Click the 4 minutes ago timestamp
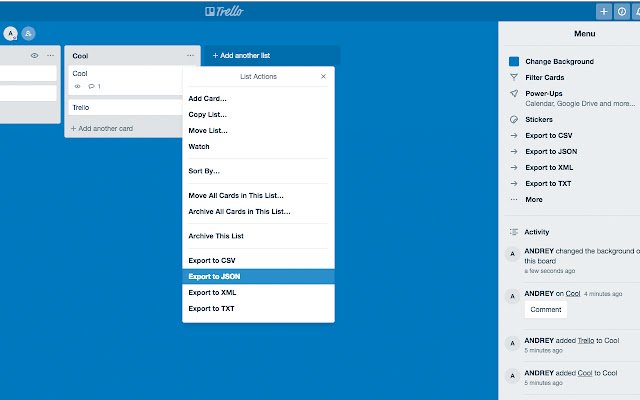This screenshot has height=400, width=640. click(603, 294)
